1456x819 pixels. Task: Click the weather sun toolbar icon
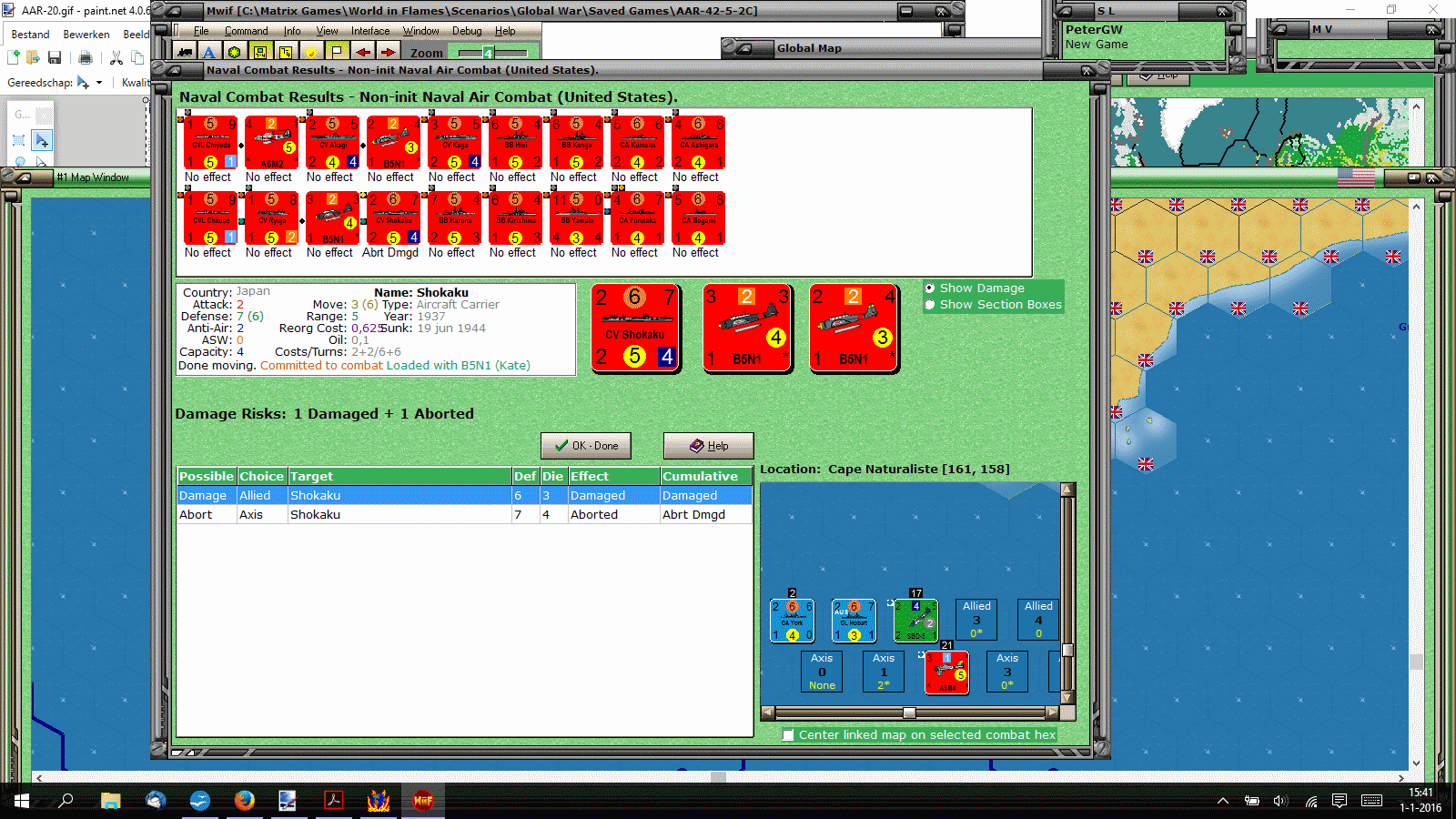click(x=311, y=53)
